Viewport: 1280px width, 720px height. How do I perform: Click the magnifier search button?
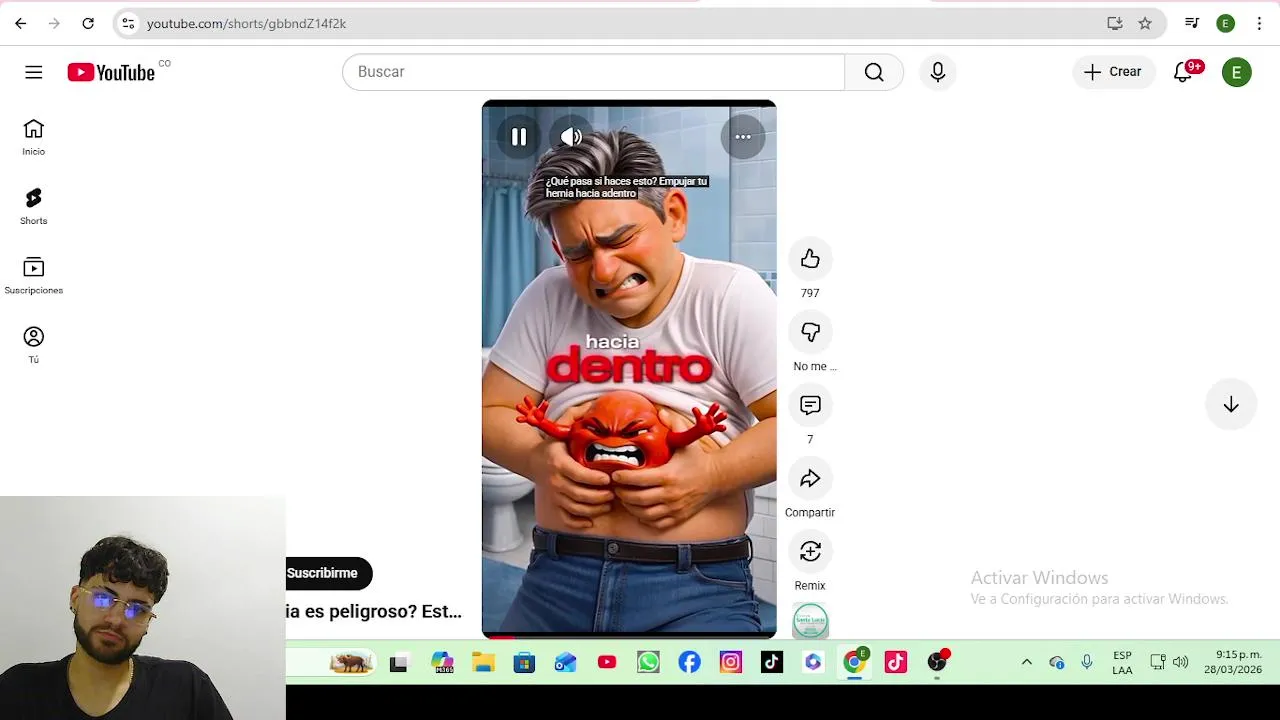874,72
